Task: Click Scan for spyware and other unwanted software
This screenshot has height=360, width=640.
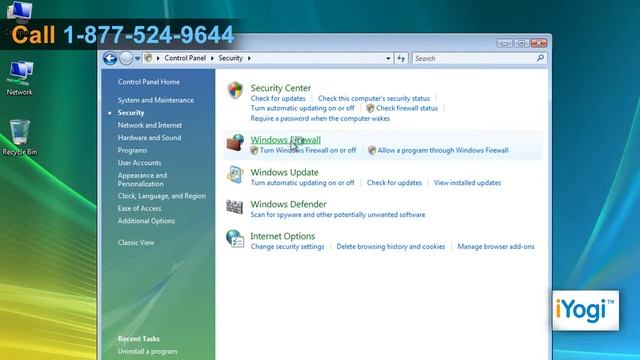Action: coord(338,215)
